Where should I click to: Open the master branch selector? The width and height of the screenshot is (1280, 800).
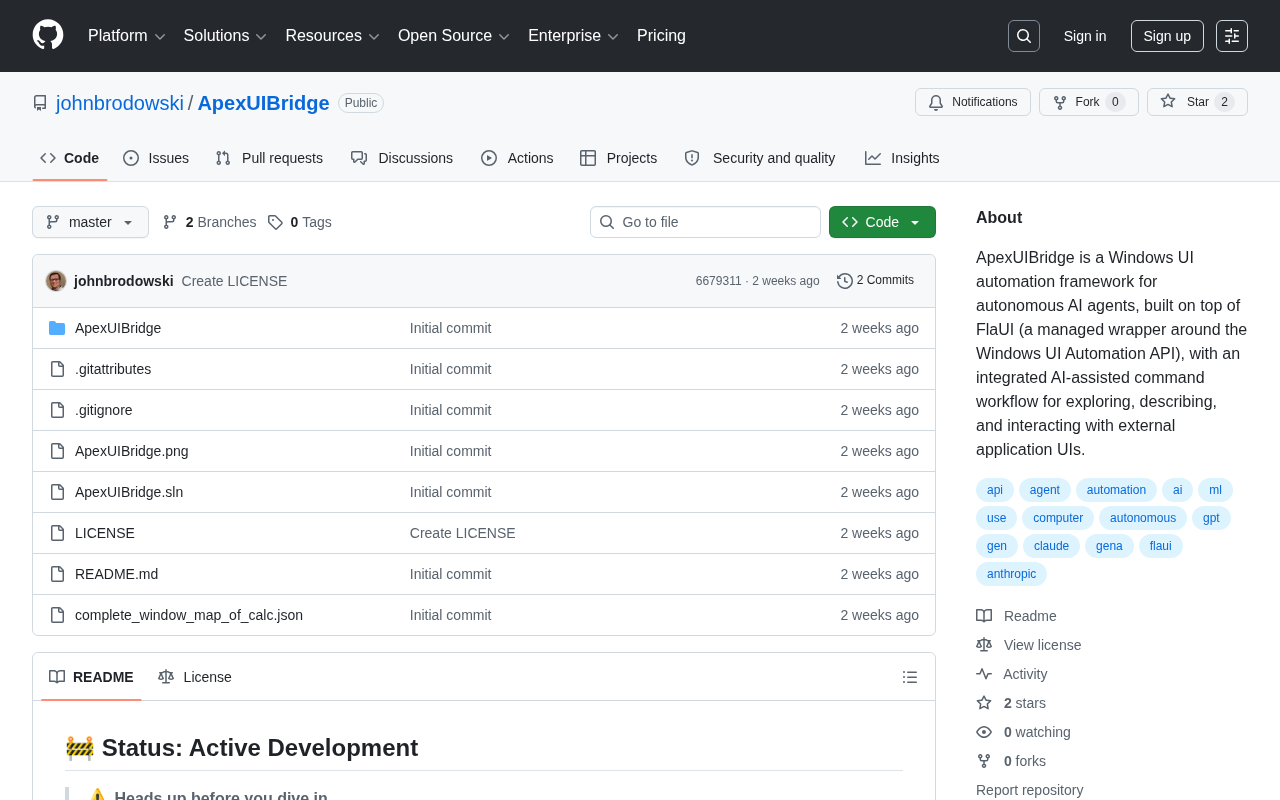(x=90, y=222)
